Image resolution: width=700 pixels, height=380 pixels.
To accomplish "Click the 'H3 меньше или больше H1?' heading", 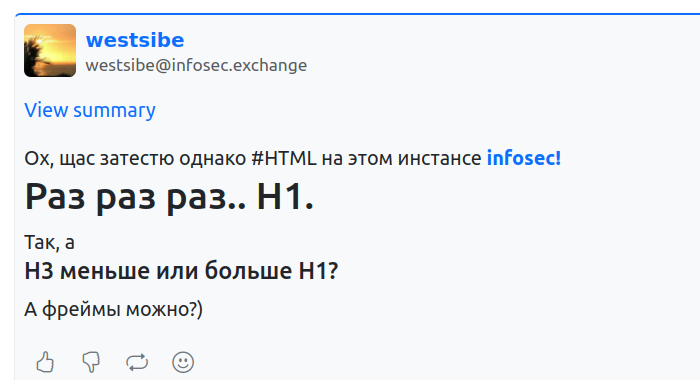I will pyautogui.click(x=181, y=271).
